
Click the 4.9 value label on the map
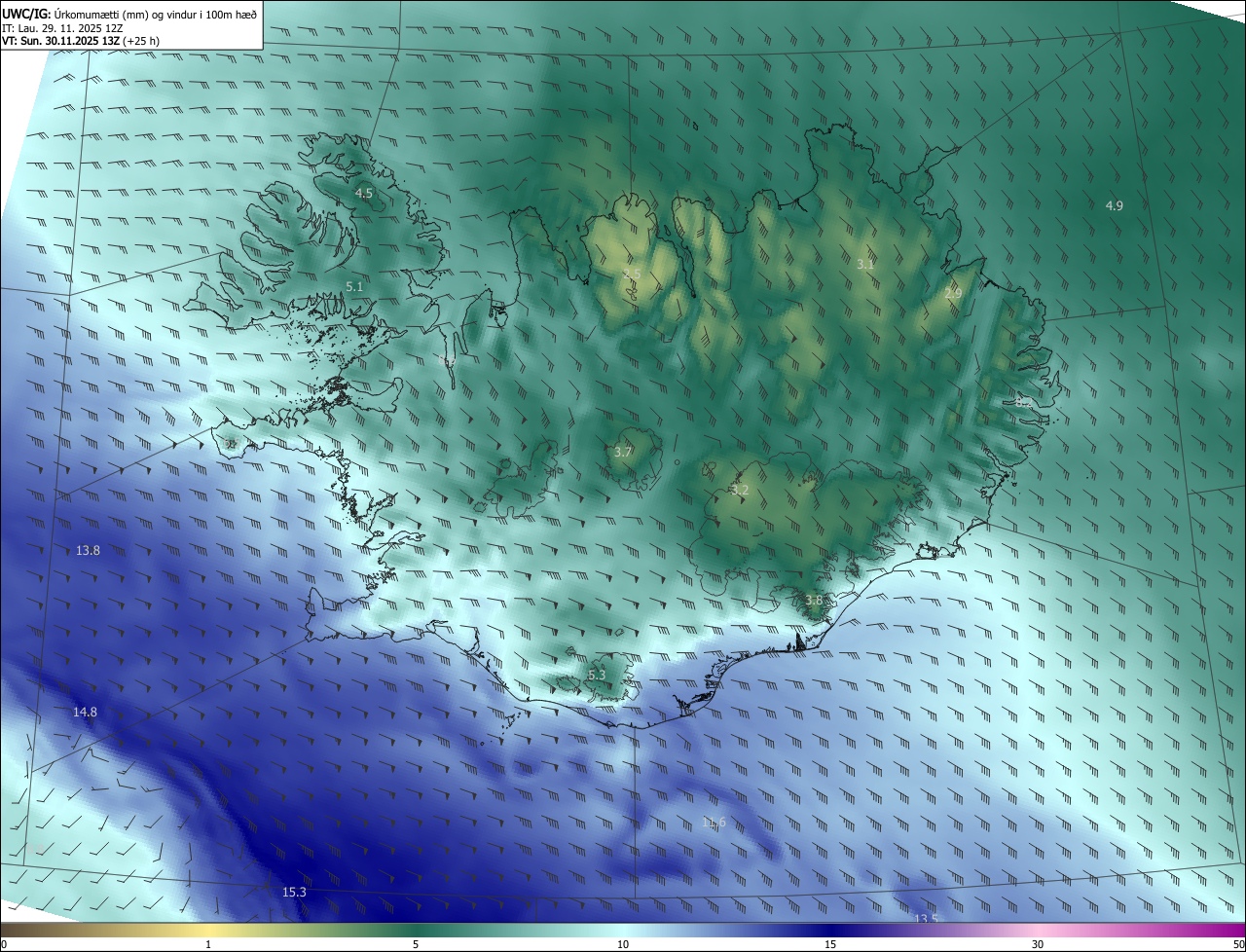pos(1115,205)
